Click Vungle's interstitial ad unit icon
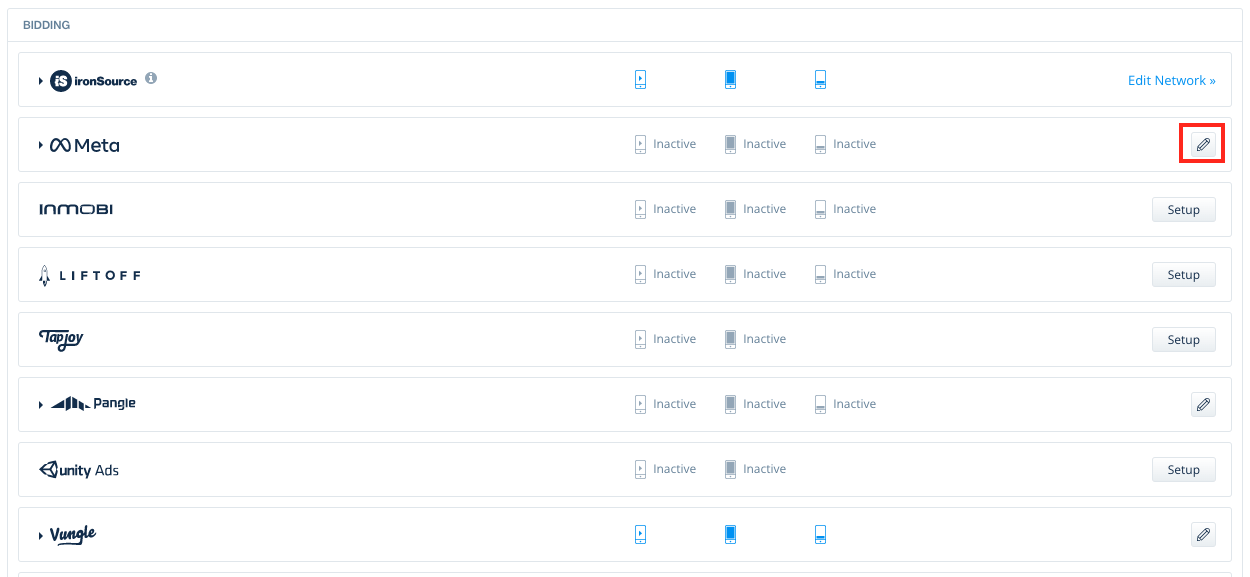The image size is (1250, 577). click(x=730, y=534)
